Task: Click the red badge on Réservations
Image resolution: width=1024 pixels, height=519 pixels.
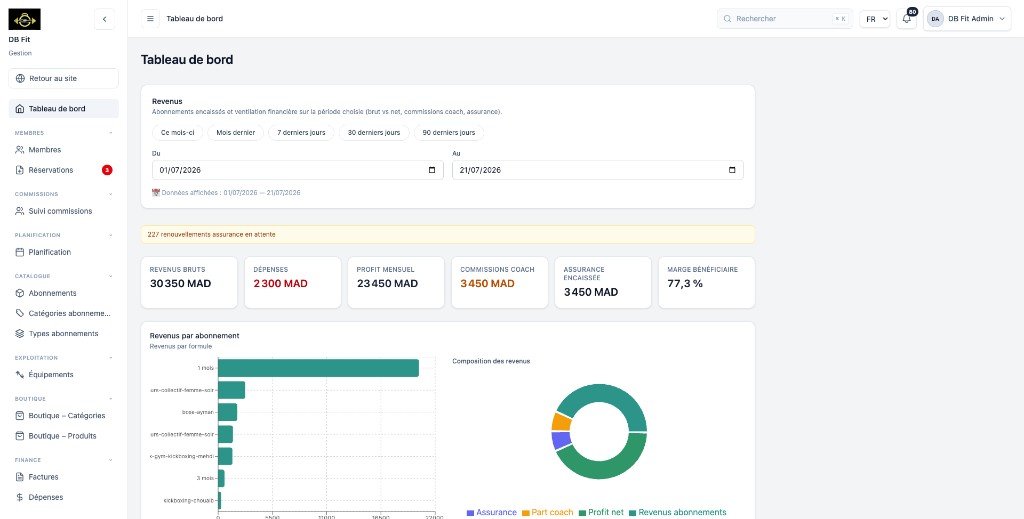Action: tap(107, 170)
